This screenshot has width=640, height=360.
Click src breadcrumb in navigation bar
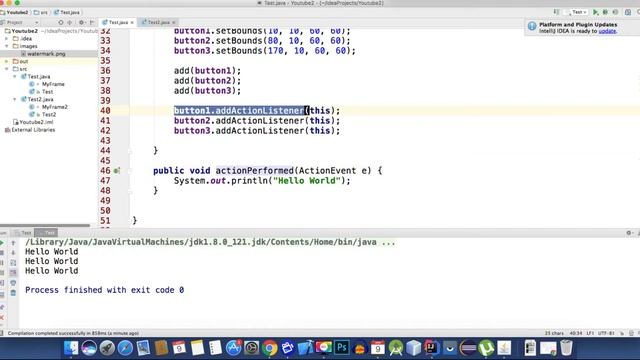[x=40, y=12]
